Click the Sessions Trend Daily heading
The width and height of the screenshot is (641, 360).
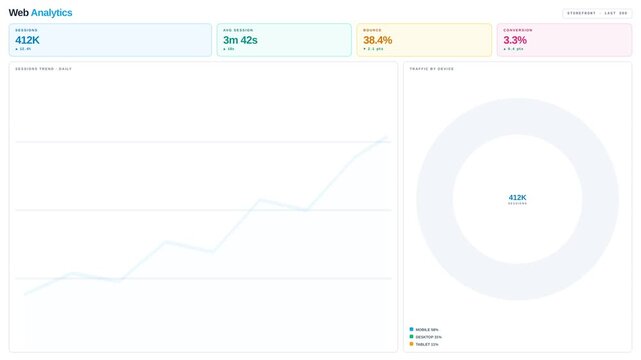pos(43,69)
